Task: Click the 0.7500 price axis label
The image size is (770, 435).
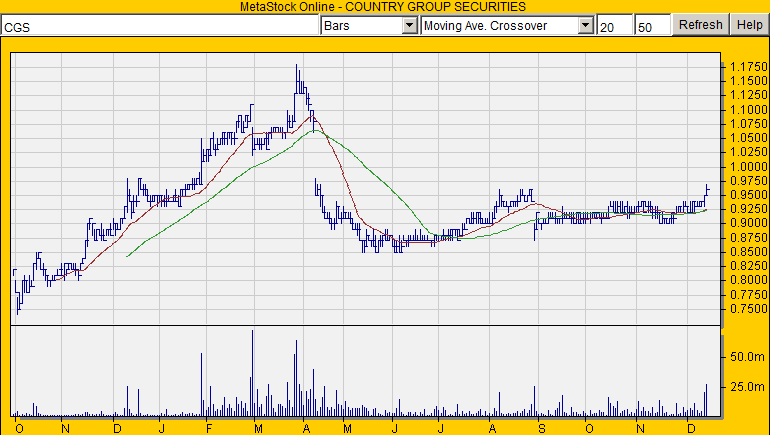Action: coord(749,309)
